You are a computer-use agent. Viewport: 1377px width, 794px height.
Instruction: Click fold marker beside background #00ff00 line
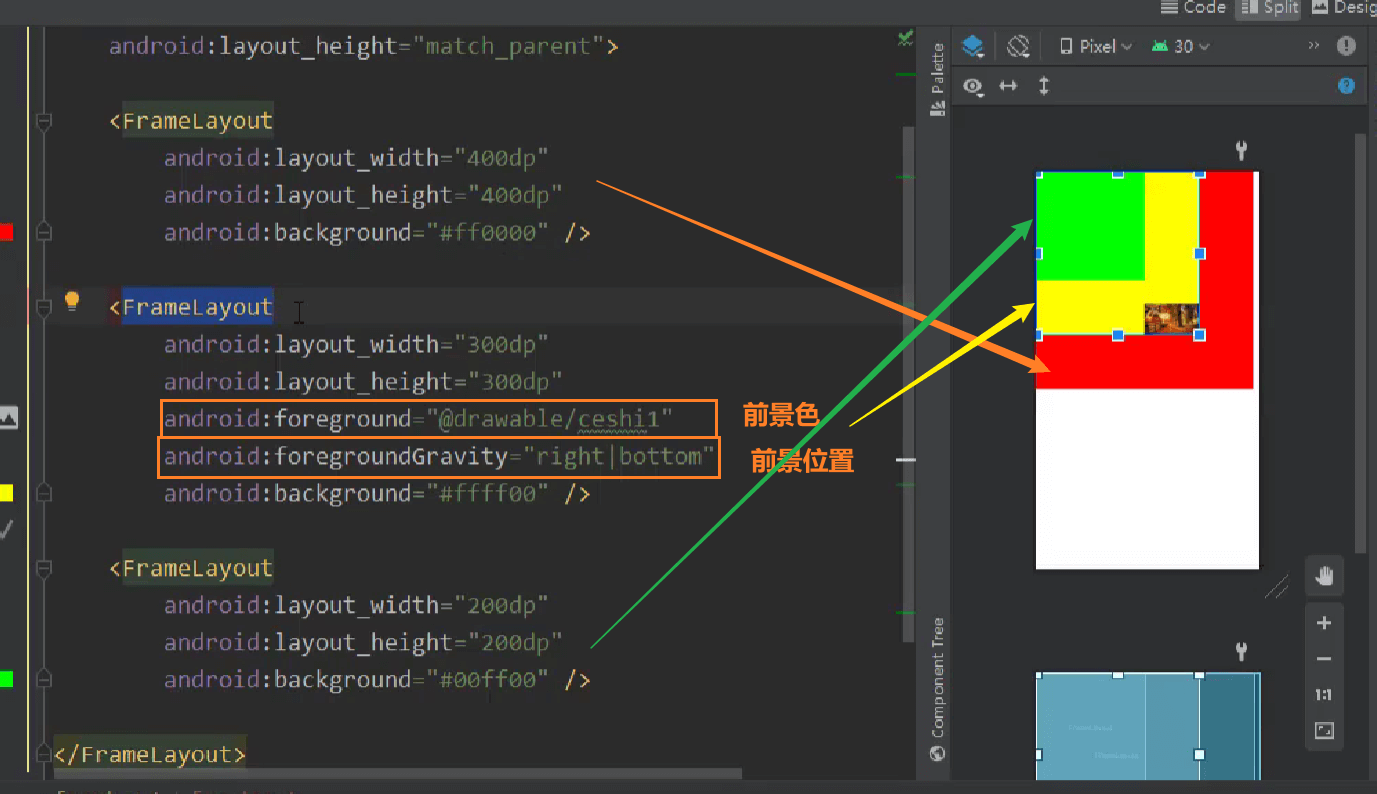(43, 680)
